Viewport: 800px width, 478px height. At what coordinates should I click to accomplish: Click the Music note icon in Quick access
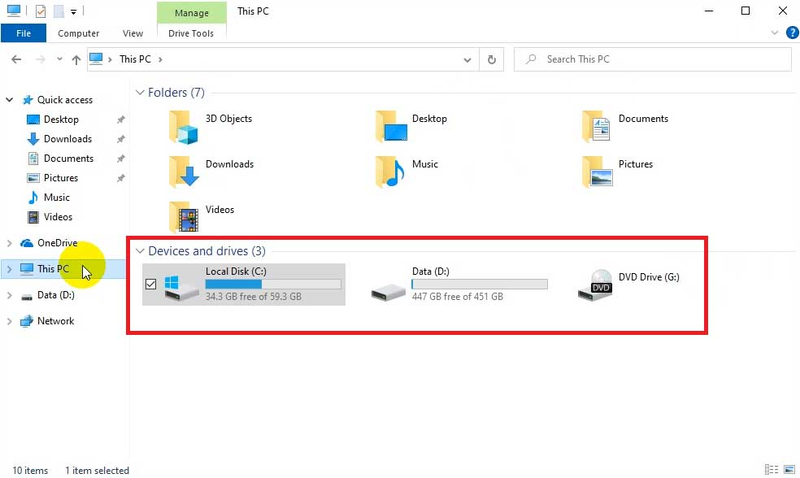pyautogui.click(x=33, y=197)
